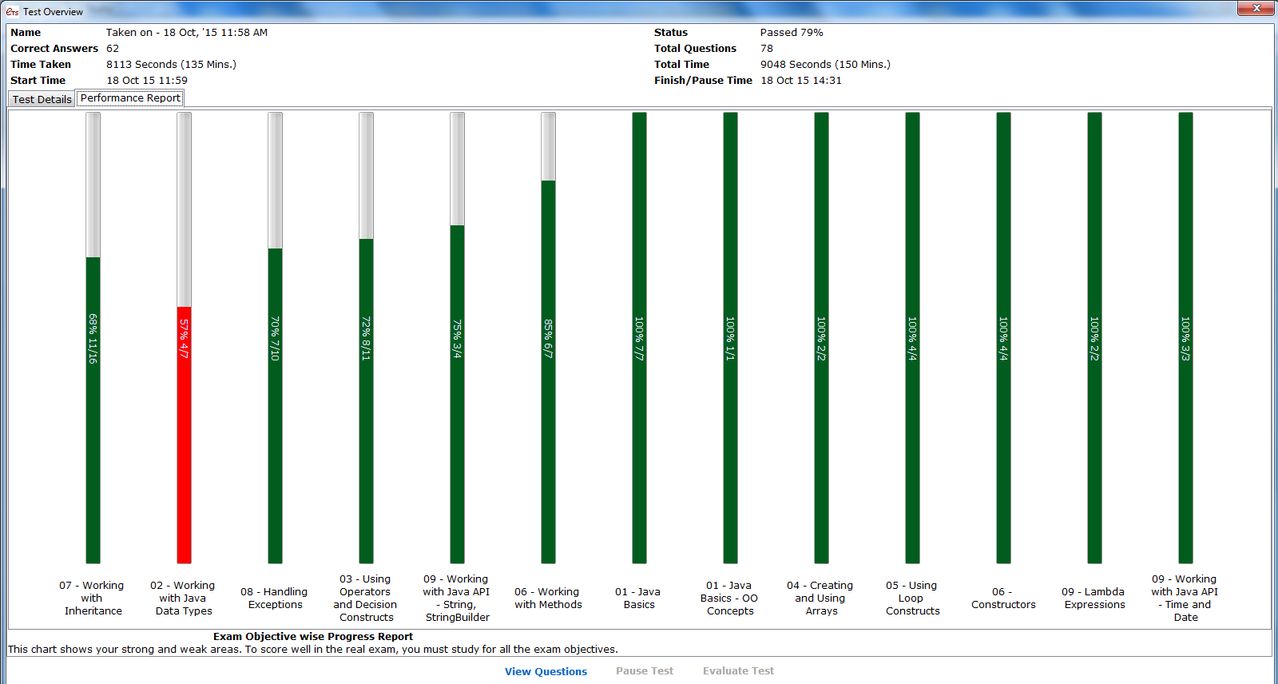
Task: Close the Test Overview window
Action: click(1252, 9)
